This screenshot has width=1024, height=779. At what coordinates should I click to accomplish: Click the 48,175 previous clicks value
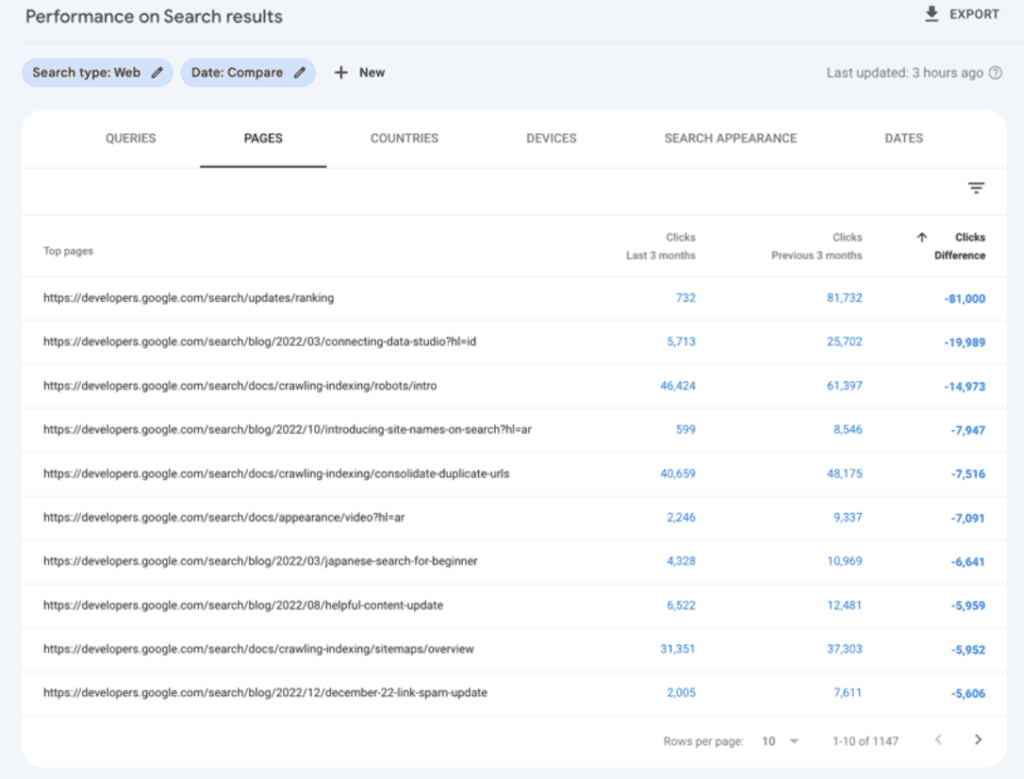click(844, 473)
